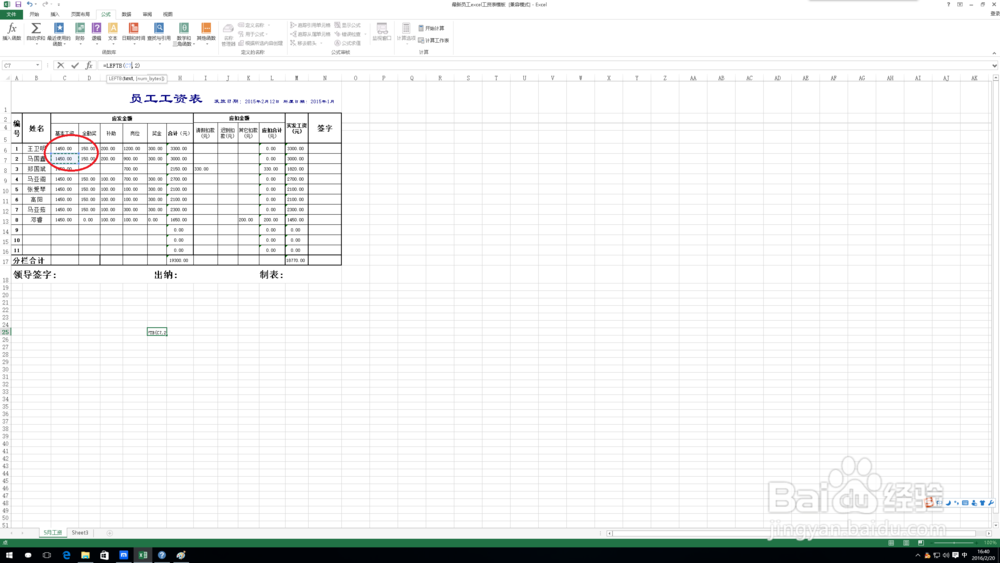This screenshot has width=1000, height=563.
Task: Confirm formula entry with checkmark button
Action: (x=75, y=65)
